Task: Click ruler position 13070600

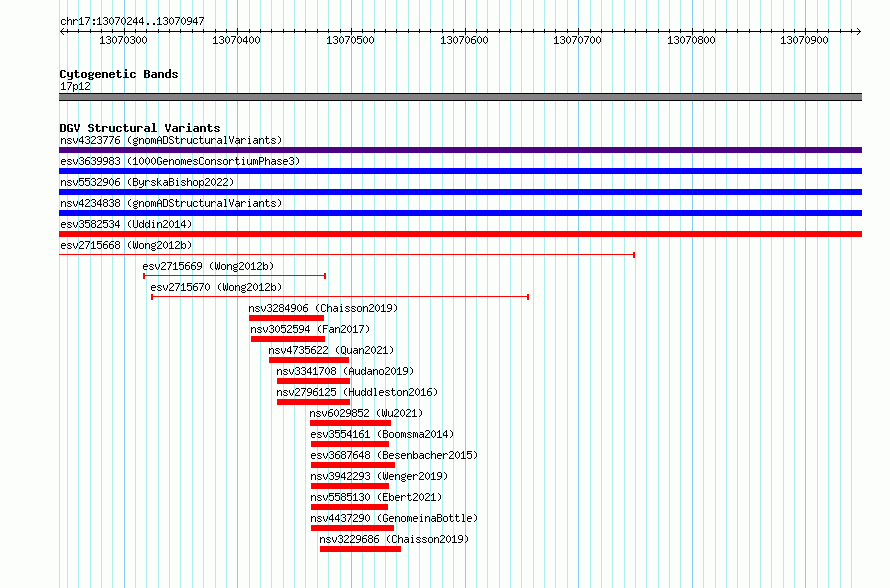Action: [464, 40]
